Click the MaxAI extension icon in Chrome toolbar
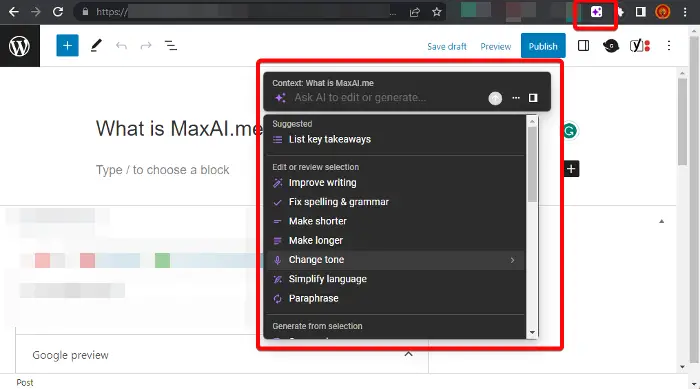This screenshot has width=700, height=389. 596,12
